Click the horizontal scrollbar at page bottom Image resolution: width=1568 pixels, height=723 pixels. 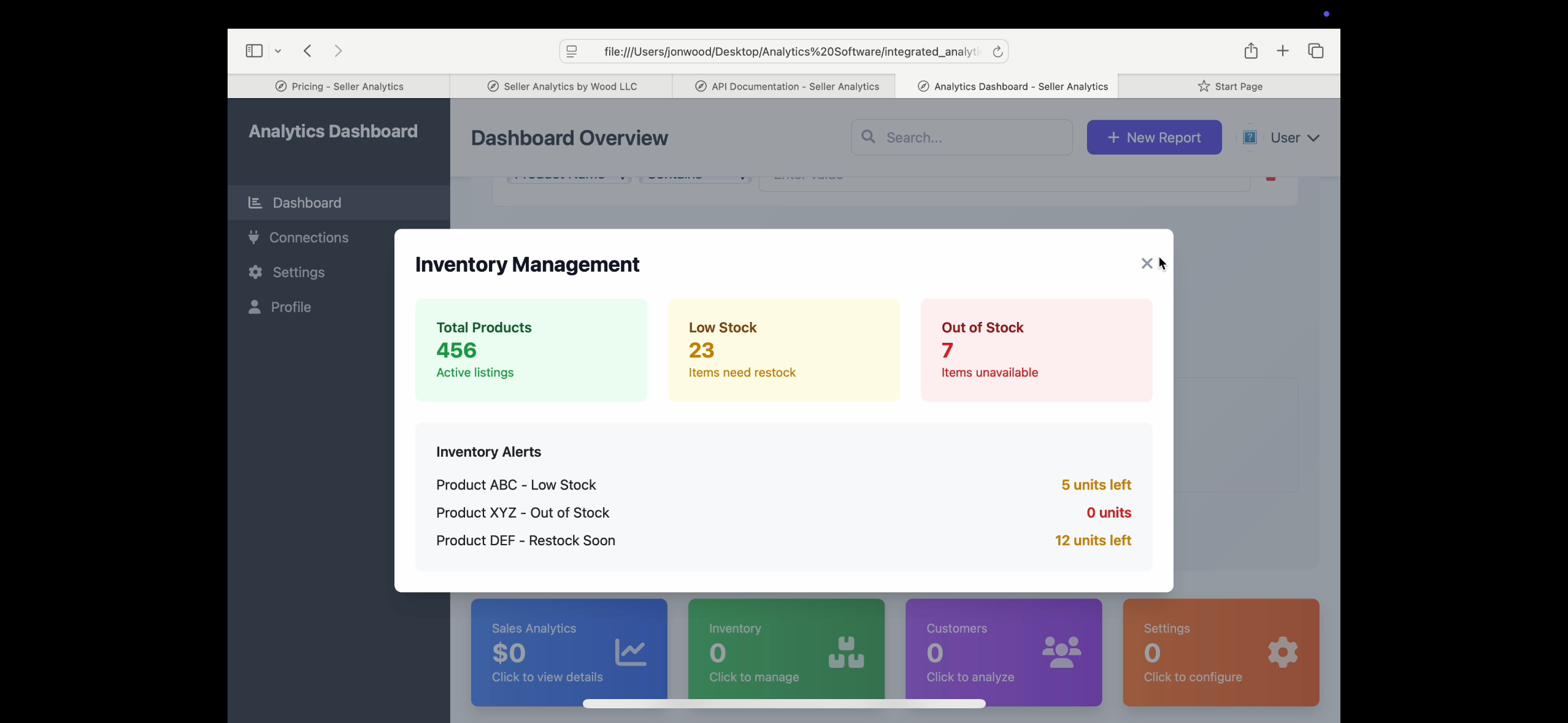point(784,704)
